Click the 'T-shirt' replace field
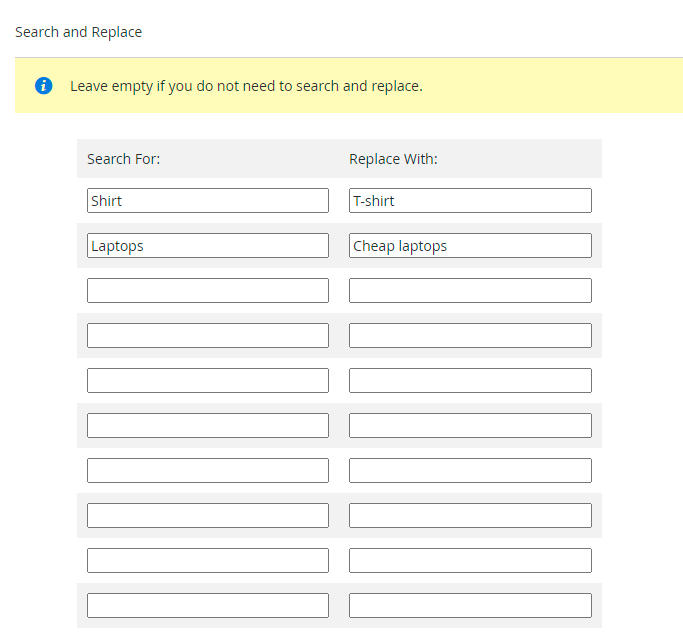This screenshot has height=638, width=683. tap(470, 201)
